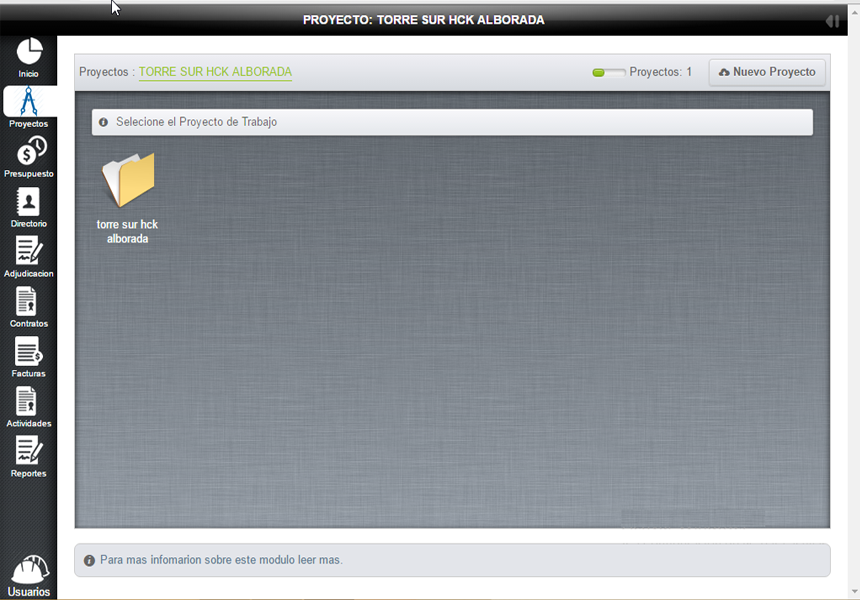Image resolution: width=860 pixels, height=600 pixels.
Task: Click the Usuarios hard hat icon
Action: (x=29, y=570)
